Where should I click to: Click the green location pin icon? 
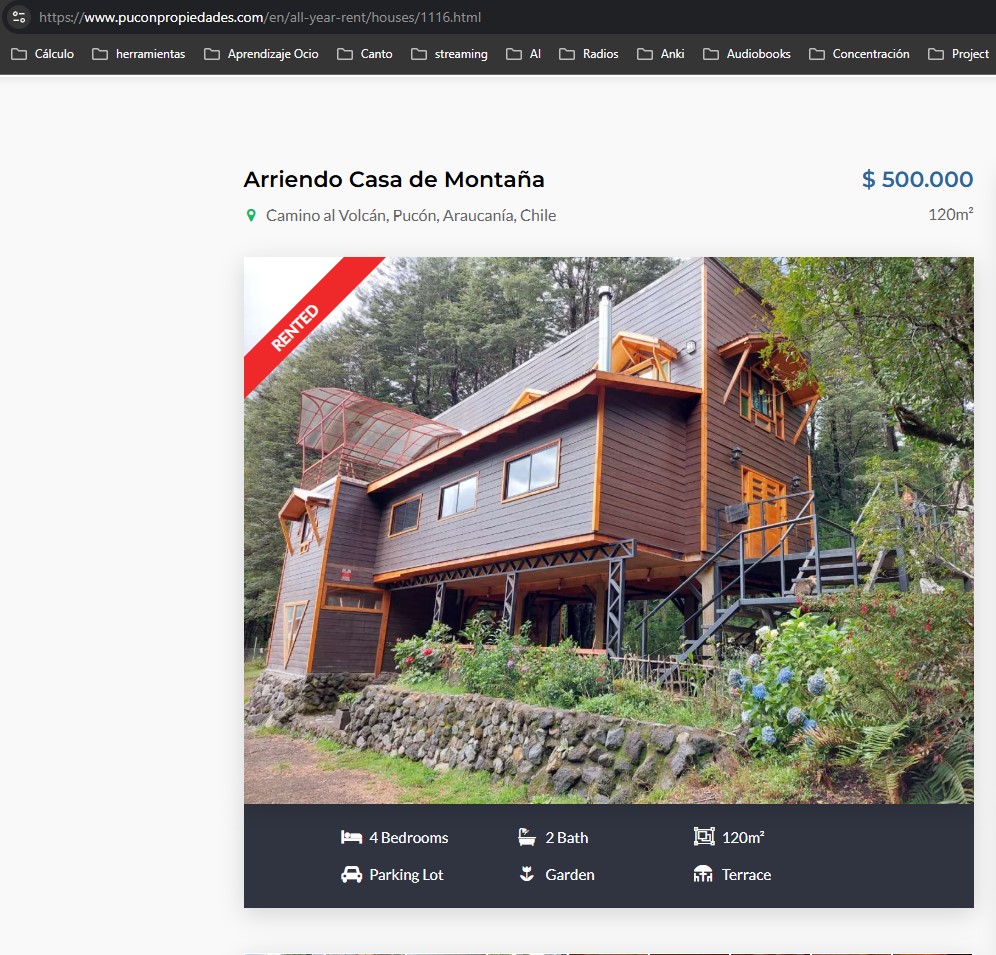251,215
